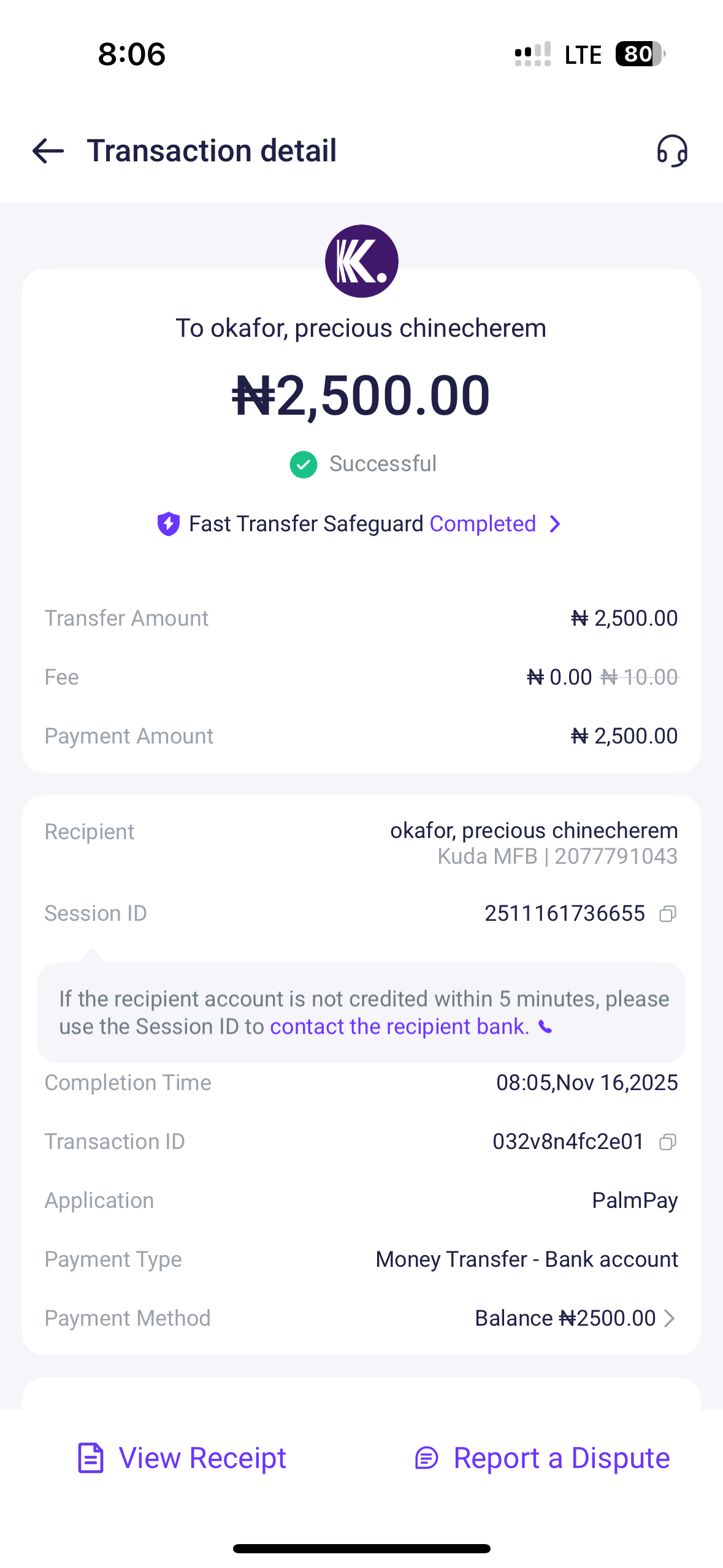
Task: Copy the Session ID
Action: [668, 914]
